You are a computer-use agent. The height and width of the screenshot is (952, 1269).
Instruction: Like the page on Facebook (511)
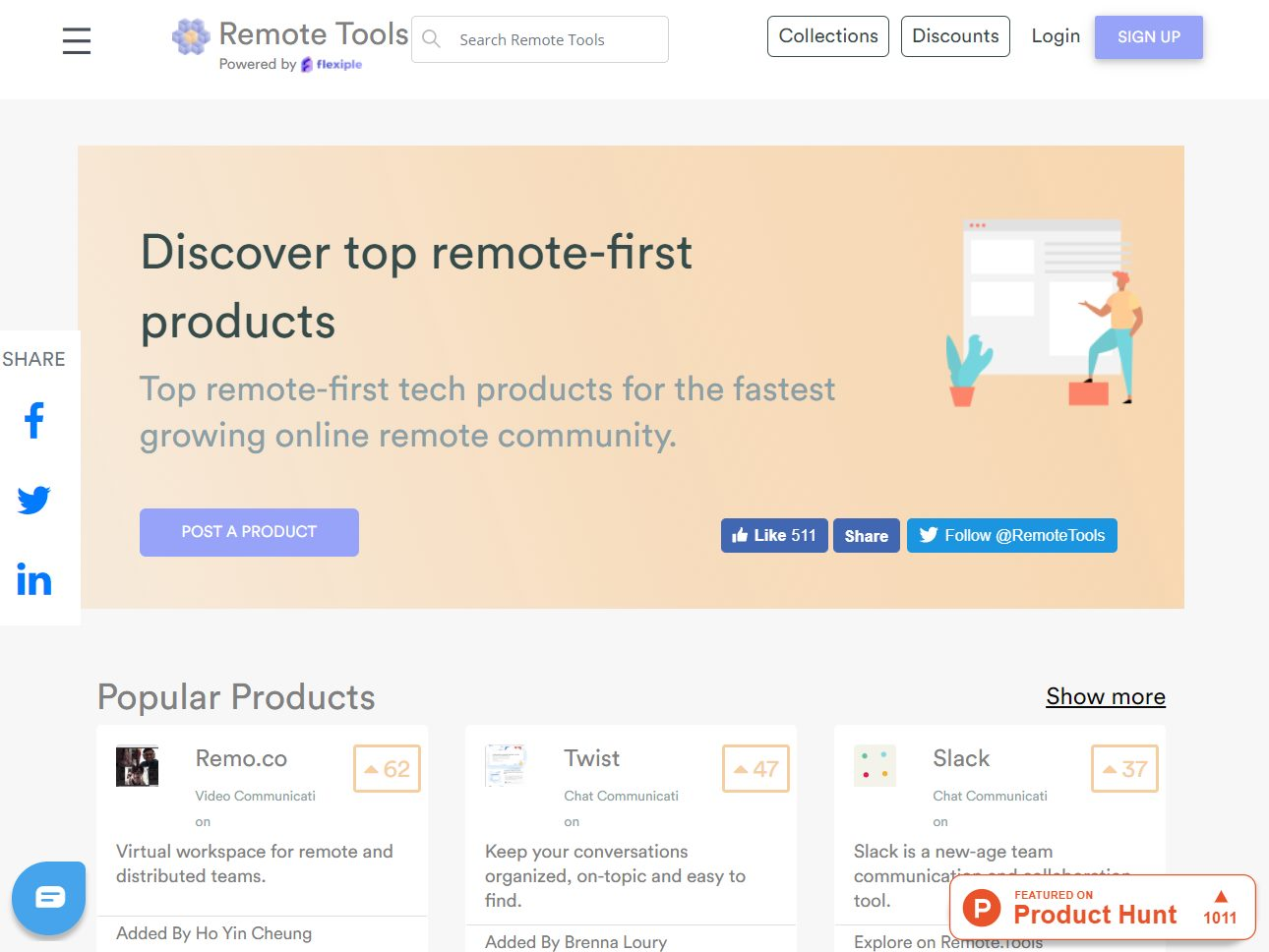pyautogui.click(x=774, y=536)
